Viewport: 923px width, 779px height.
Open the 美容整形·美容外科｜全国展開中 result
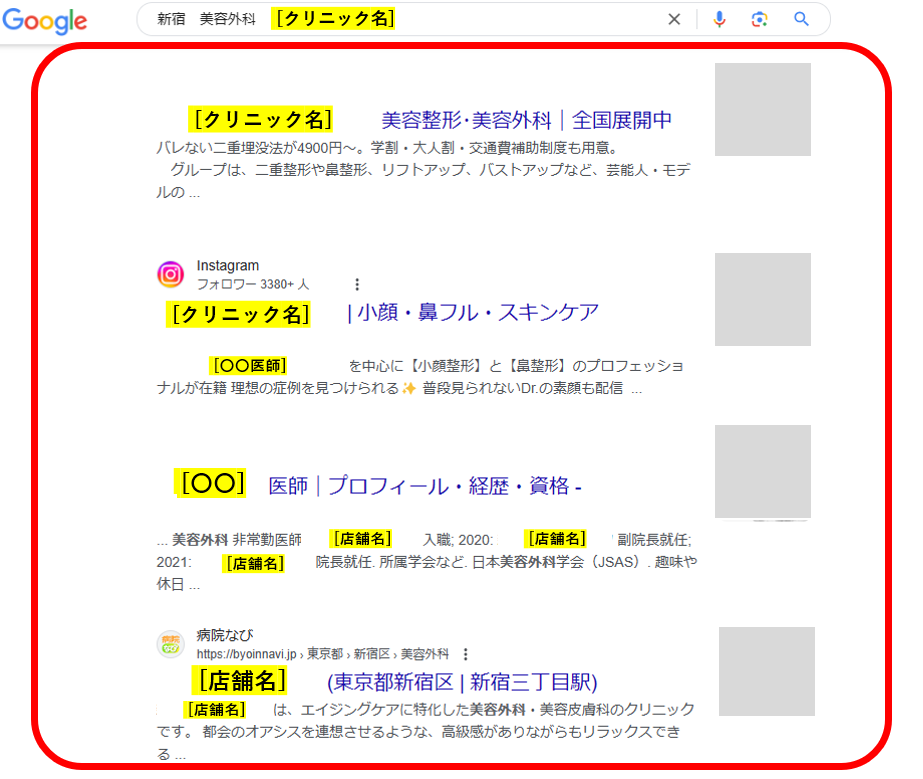(x=526, y=121)
